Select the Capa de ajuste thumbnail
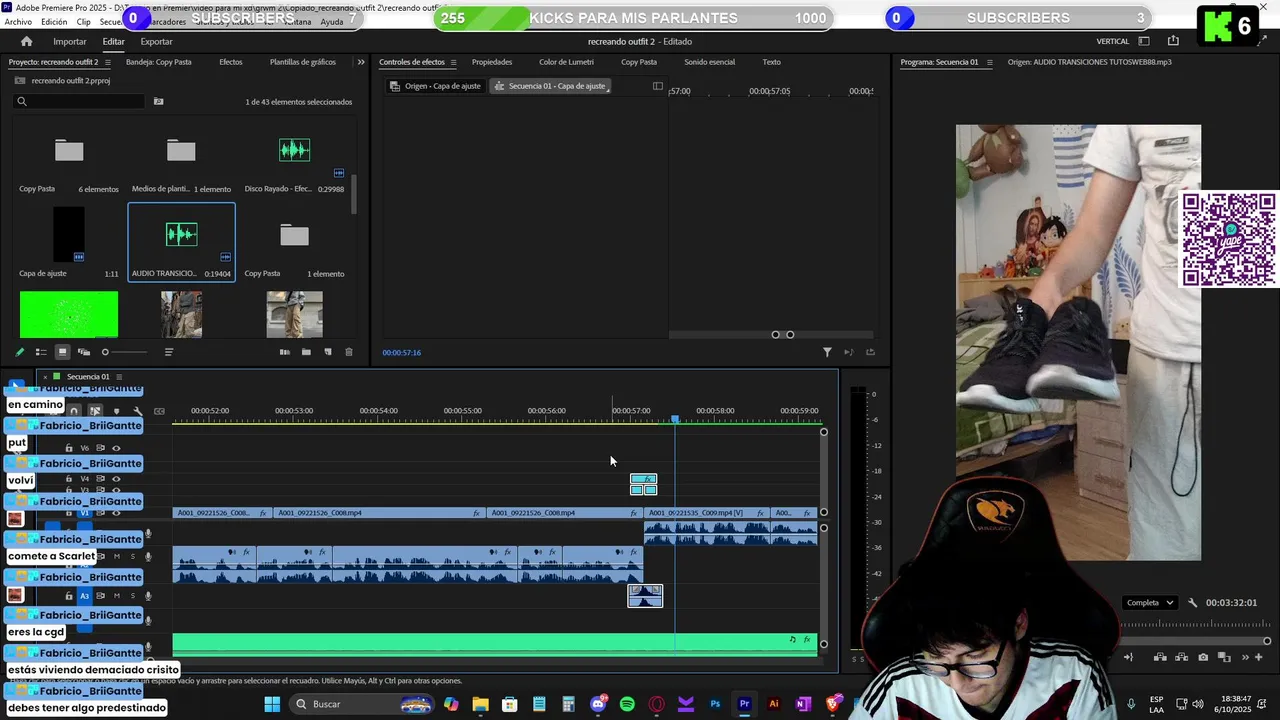Viewport: 1280px width, 720px height. (x=69, y=234)
